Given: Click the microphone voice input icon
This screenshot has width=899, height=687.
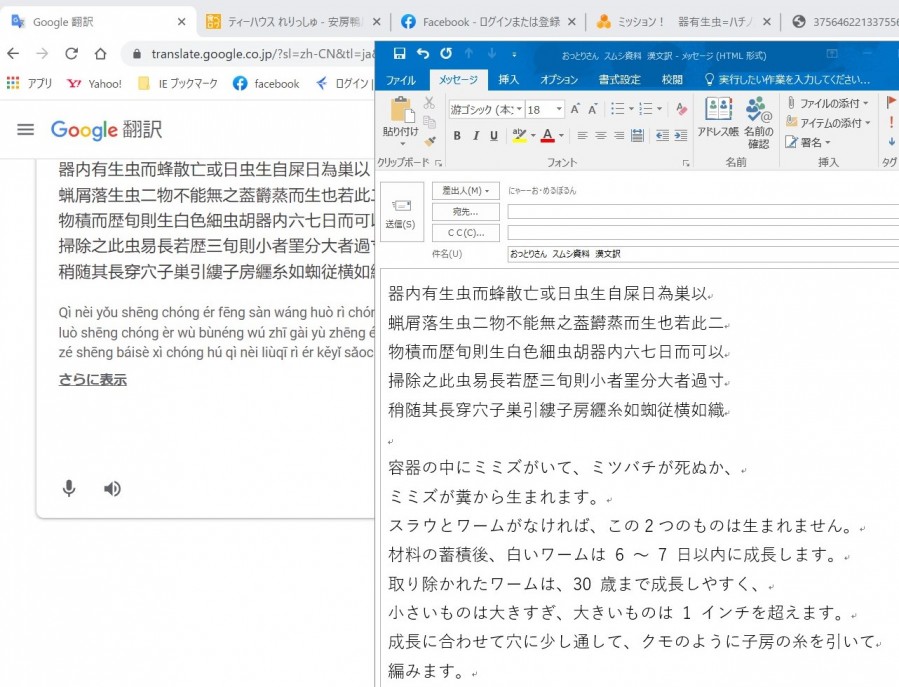Looking at the screenshot, I should (69, 488).
